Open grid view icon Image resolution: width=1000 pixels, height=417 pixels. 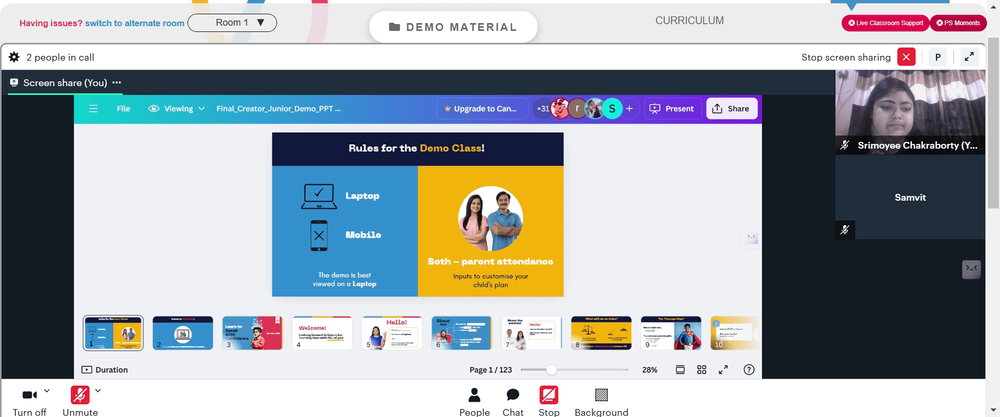point(702,370)
